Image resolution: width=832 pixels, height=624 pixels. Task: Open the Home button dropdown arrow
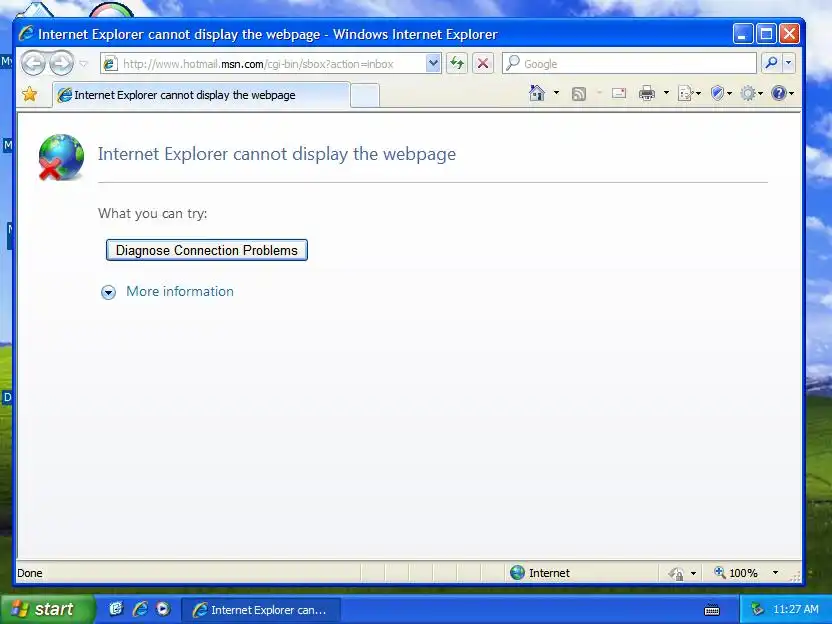(556, 93)
